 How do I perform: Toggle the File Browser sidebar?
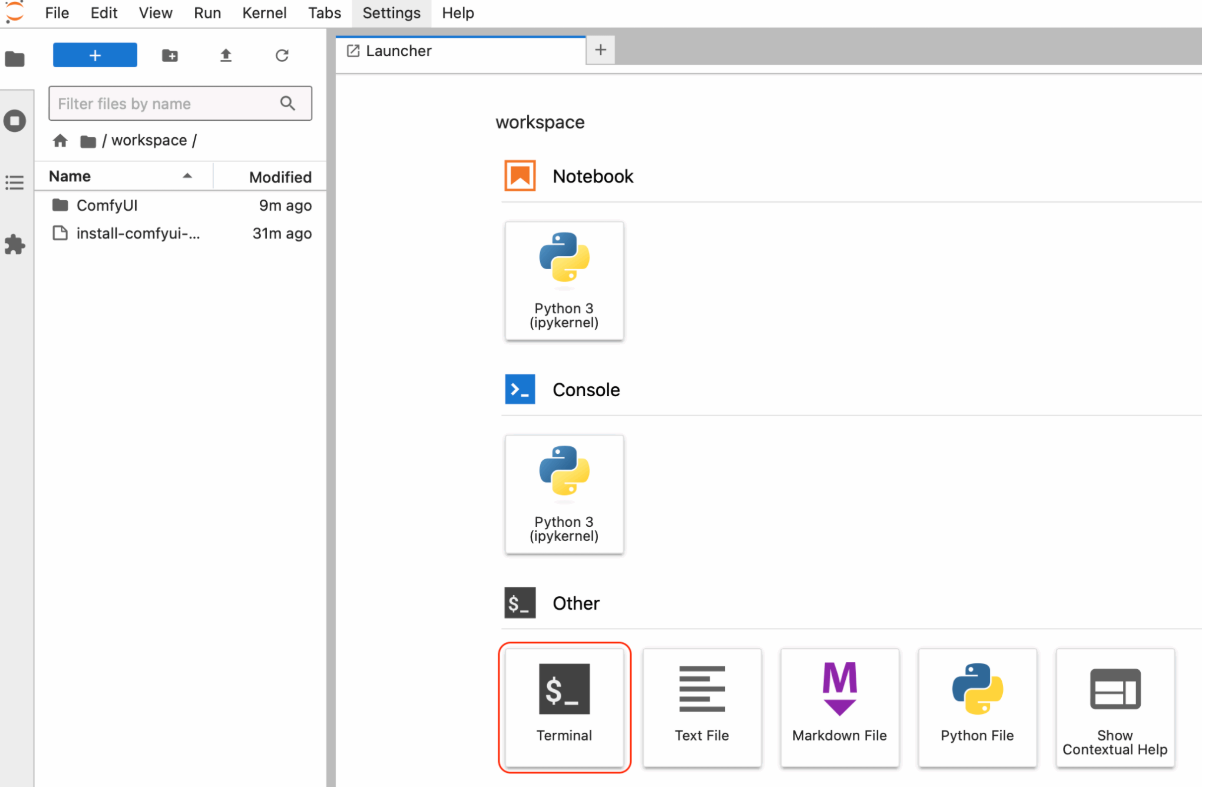pos(15,59)
